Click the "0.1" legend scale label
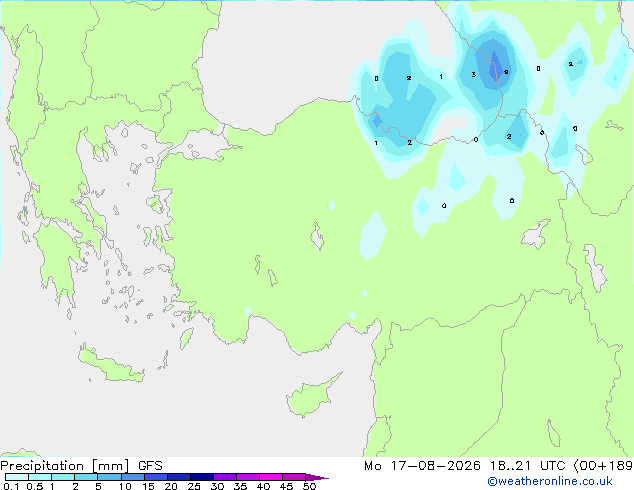The width and height of the screenshot is (634, 490). pos(11,486)
